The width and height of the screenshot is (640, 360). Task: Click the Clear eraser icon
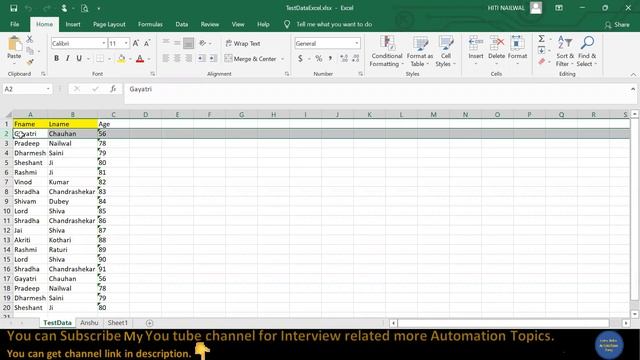click(541, 62)
